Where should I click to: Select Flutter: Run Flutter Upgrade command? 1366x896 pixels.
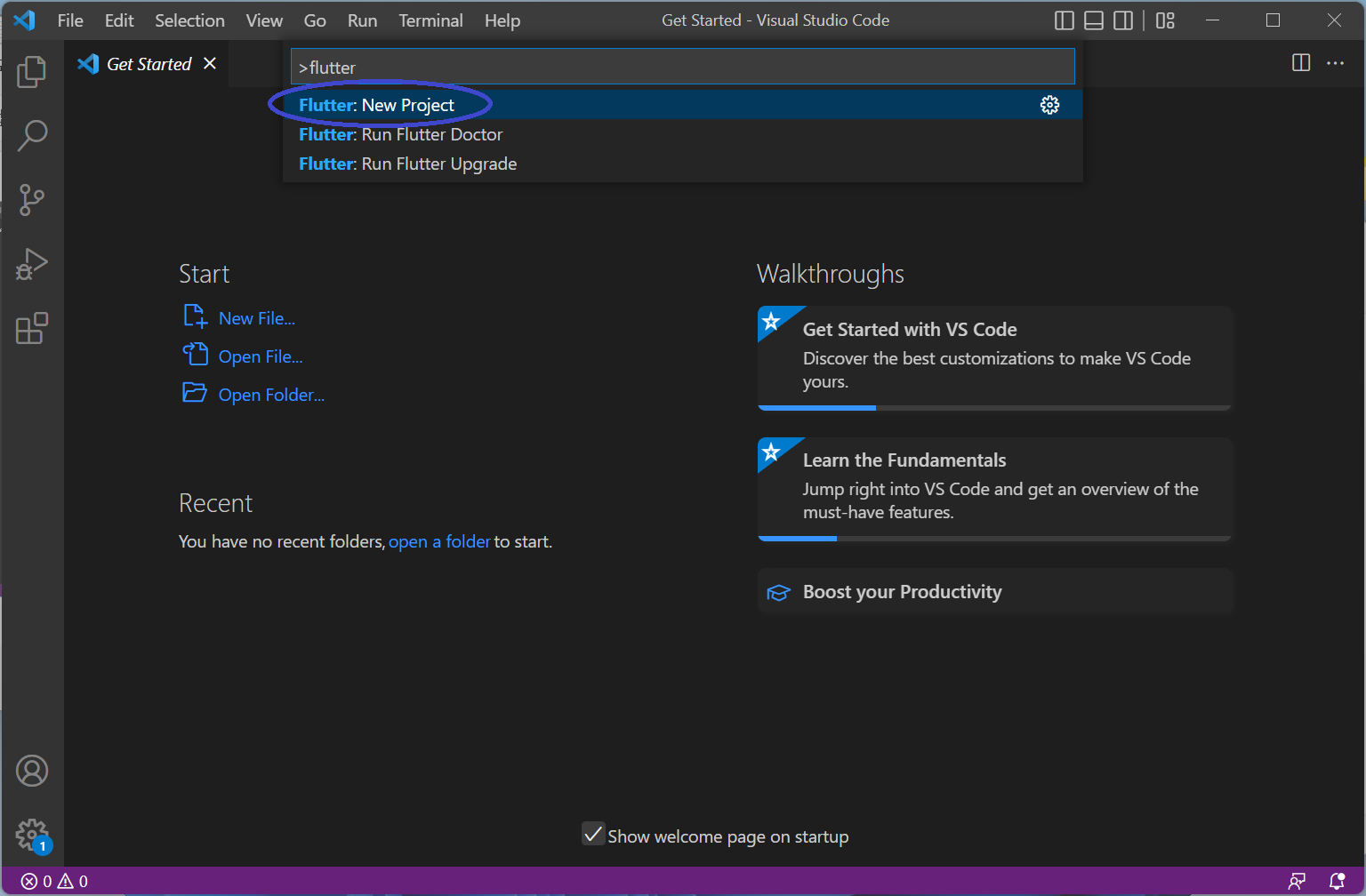(x=683, y=164)
